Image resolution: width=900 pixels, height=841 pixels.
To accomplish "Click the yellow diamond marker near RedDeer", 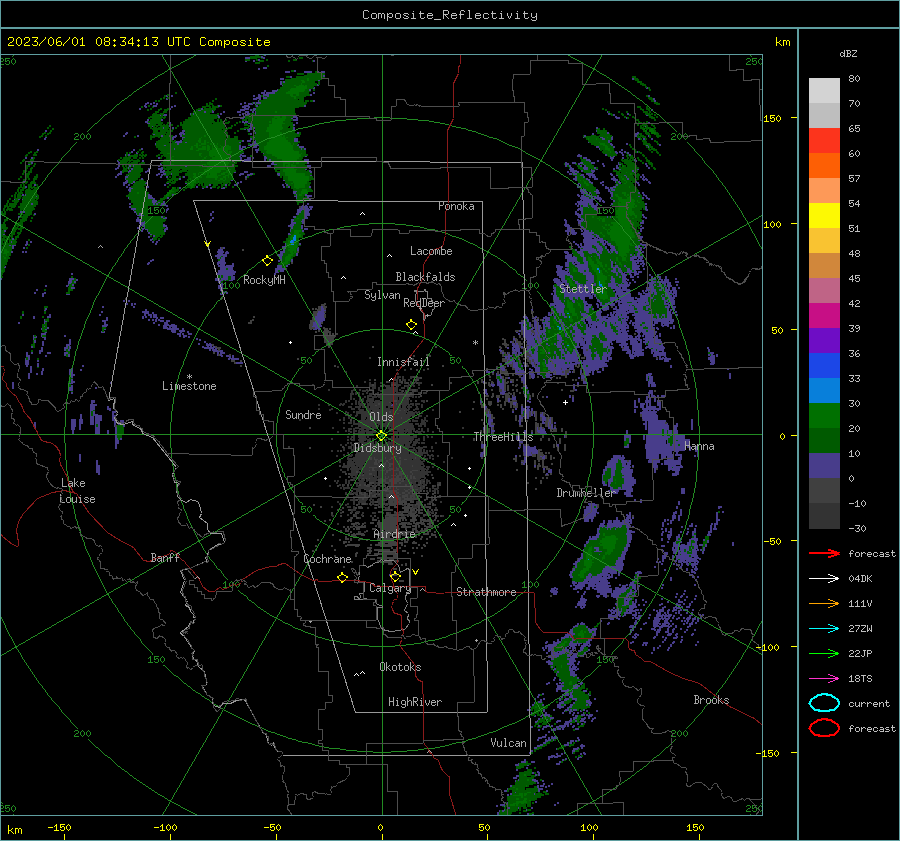I will pyautogui.click(x=411, y=325).
